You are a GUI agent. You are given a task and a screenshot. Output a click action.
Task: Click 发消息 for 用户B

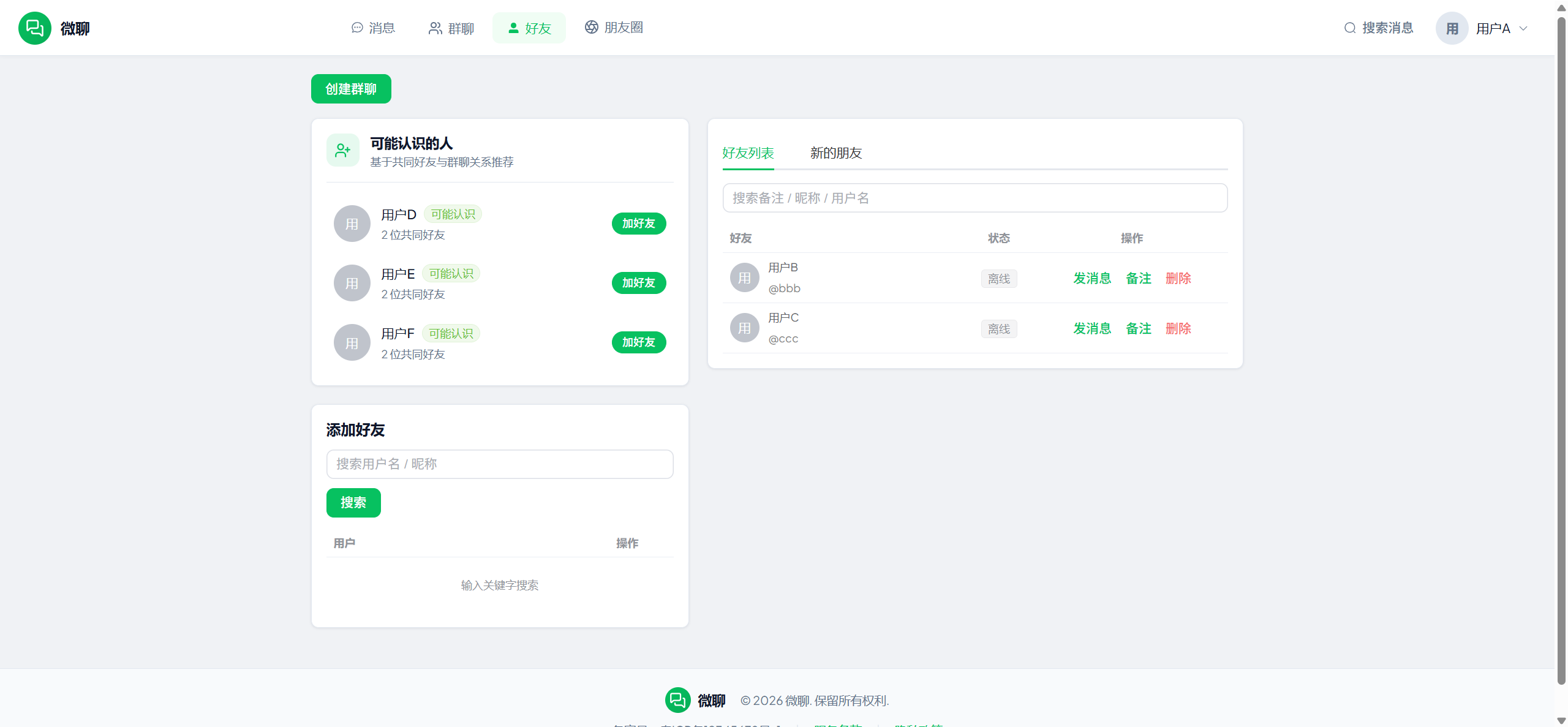pos(1092,278)
